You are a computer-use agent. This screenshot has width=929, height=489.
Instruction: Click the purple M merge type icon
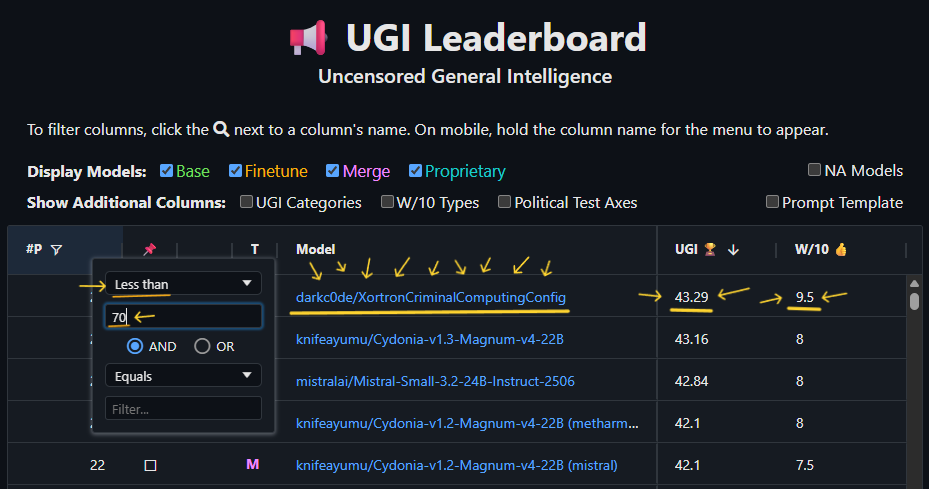tap(253, 465)
